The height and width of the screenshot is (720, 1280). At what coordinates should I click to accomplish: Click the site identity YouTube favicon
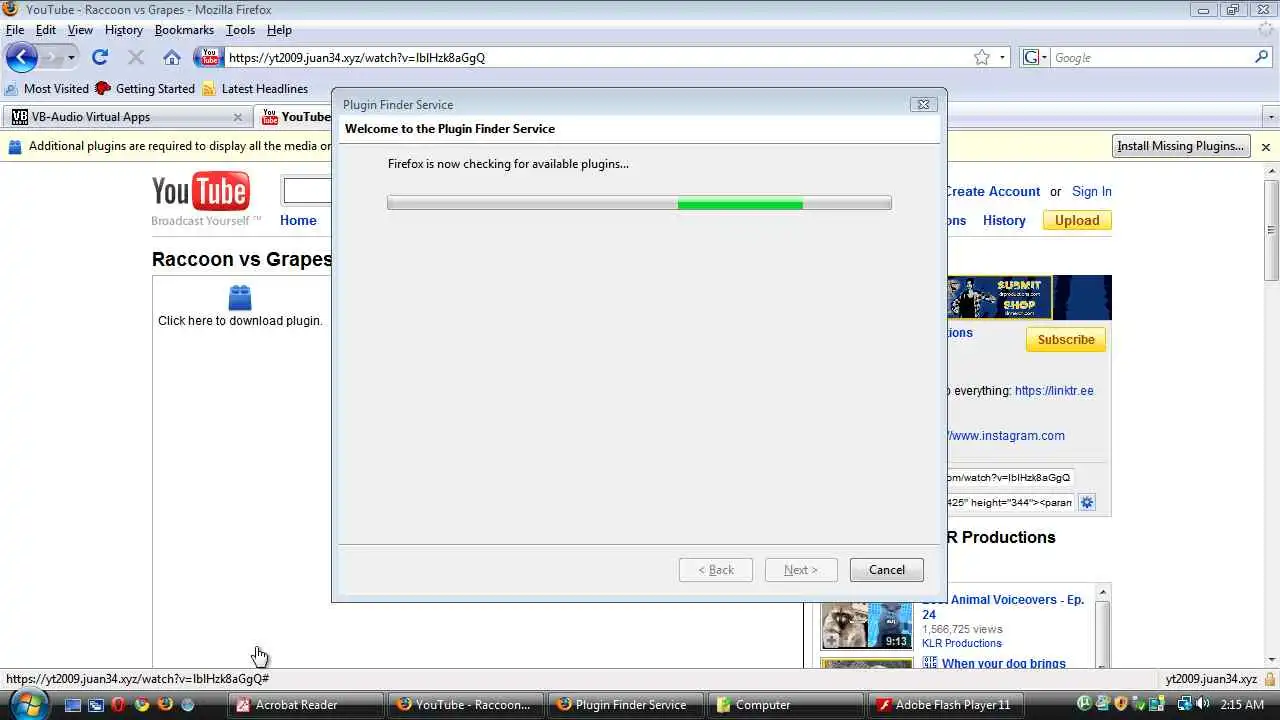click(208, 57)
